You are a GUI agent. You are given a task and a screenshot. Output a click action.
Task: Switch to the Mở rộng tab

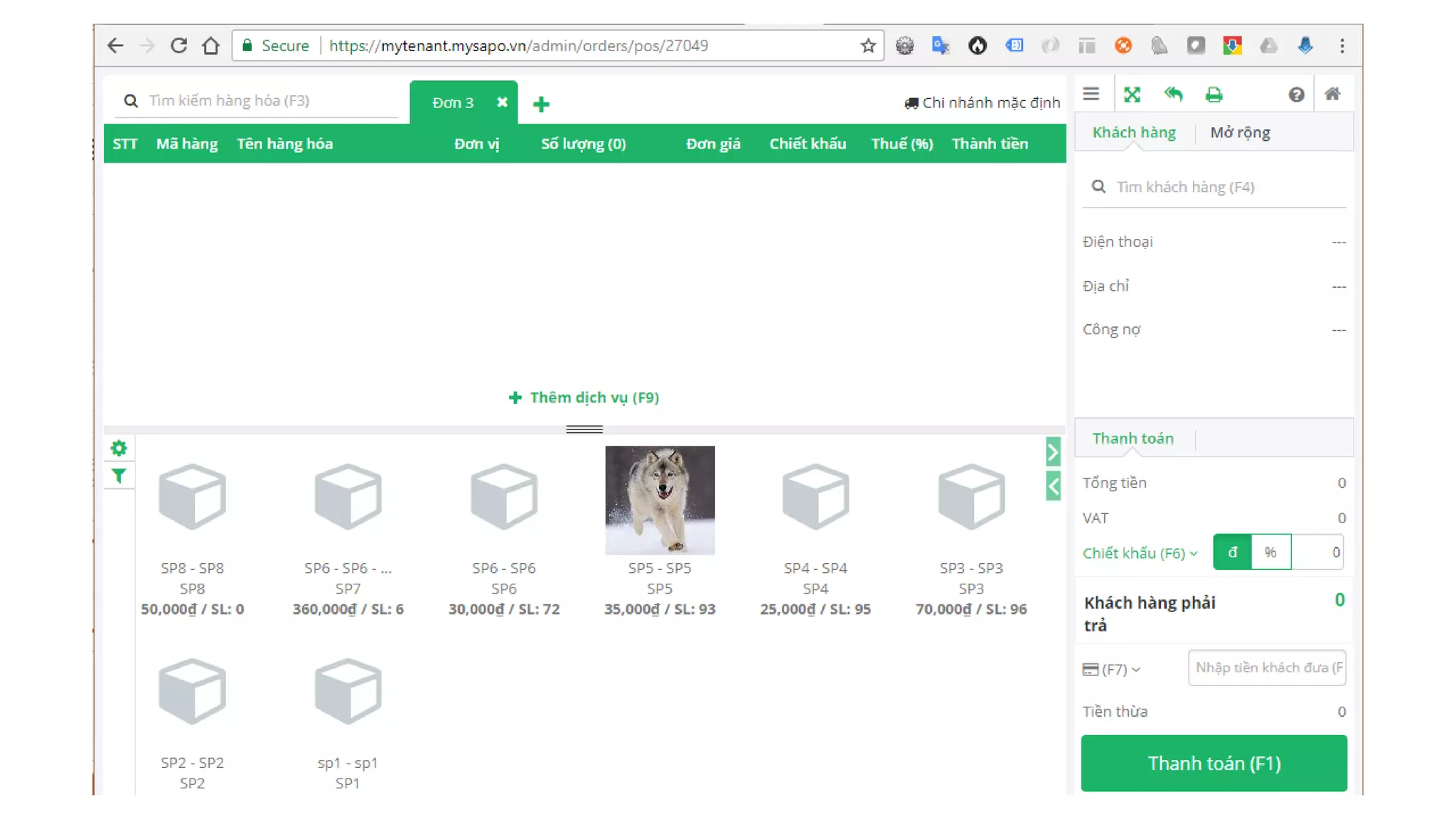click(1240, 132)
